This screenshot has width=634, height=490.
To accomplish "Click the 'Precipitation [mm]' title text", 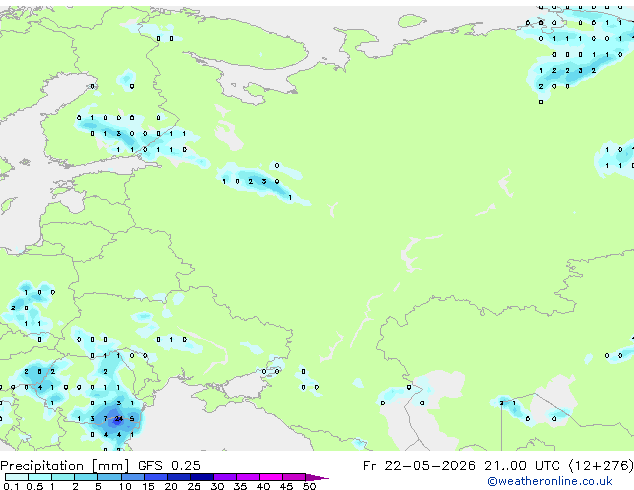I will click(x=65, y=466).
